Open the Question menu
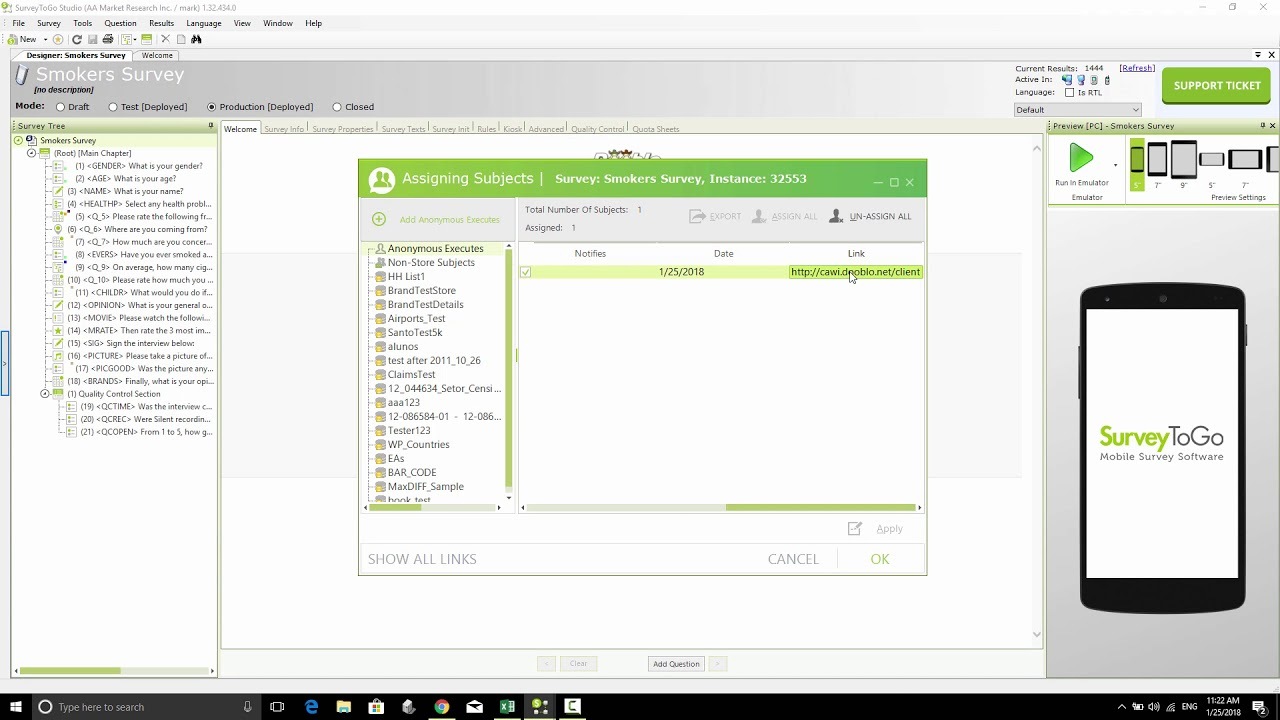This screenshot has height=720, width=1280. (119, 22)
